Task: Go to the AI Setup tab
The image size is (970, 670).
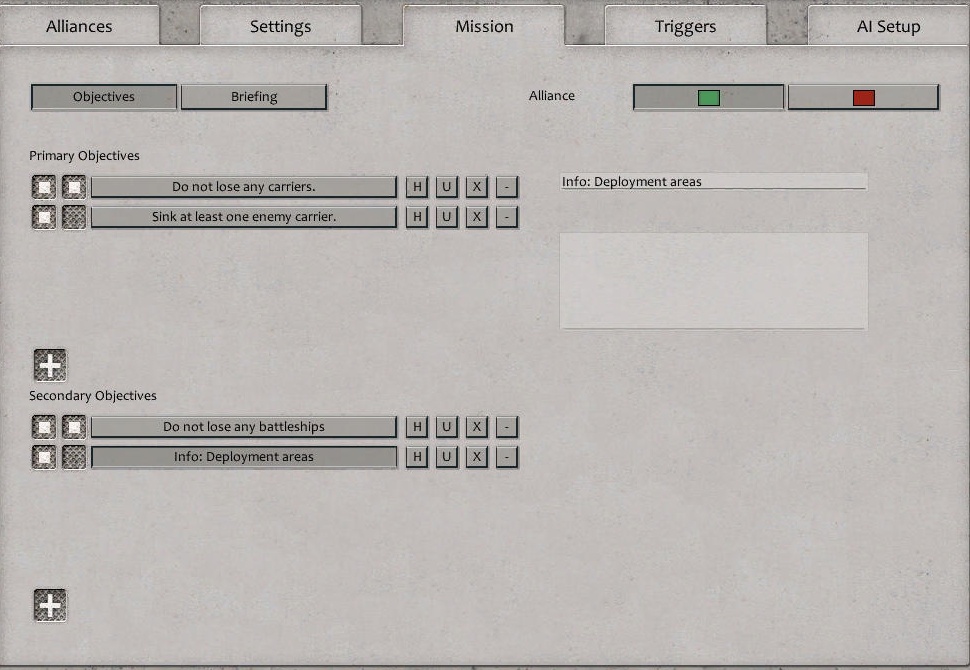Action: tap(888, 26)
